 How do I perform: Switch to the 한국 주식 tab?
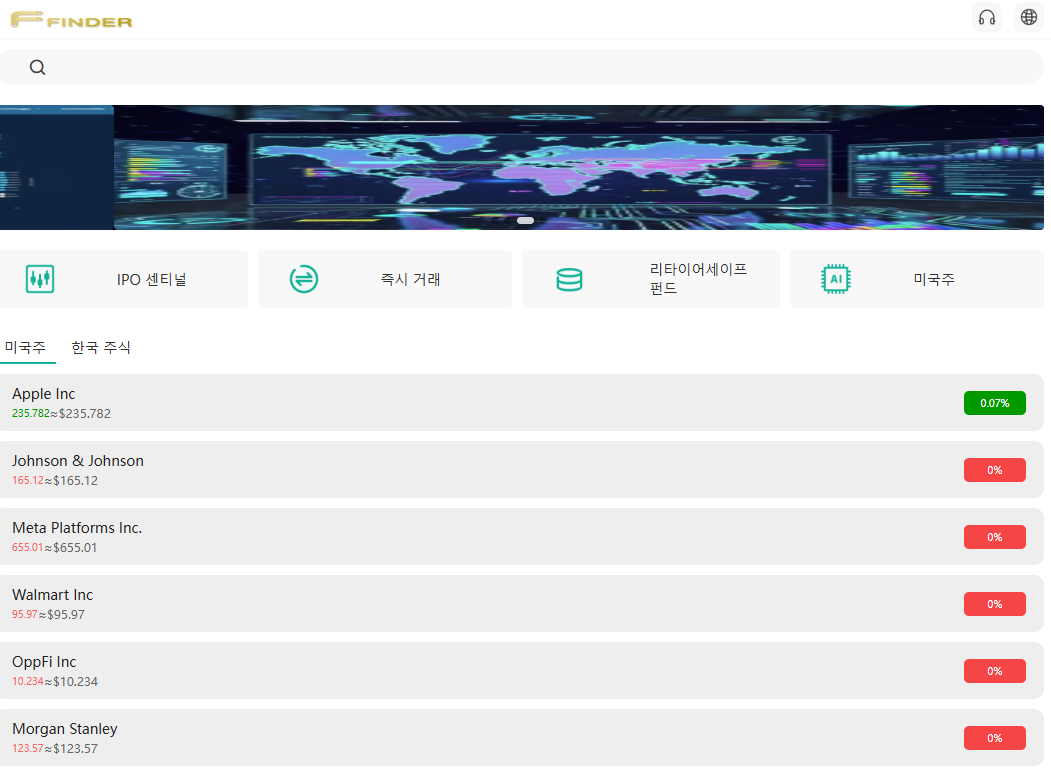[x=101, y=347]
